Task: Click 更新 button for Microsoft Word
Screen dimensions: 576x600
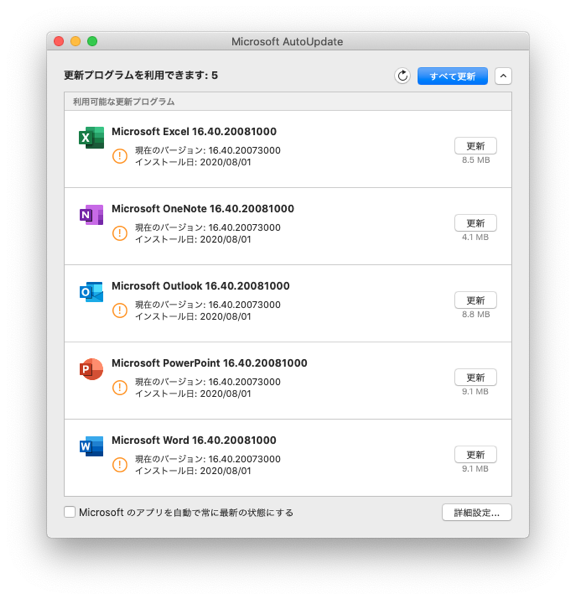Action: point(475,455)
